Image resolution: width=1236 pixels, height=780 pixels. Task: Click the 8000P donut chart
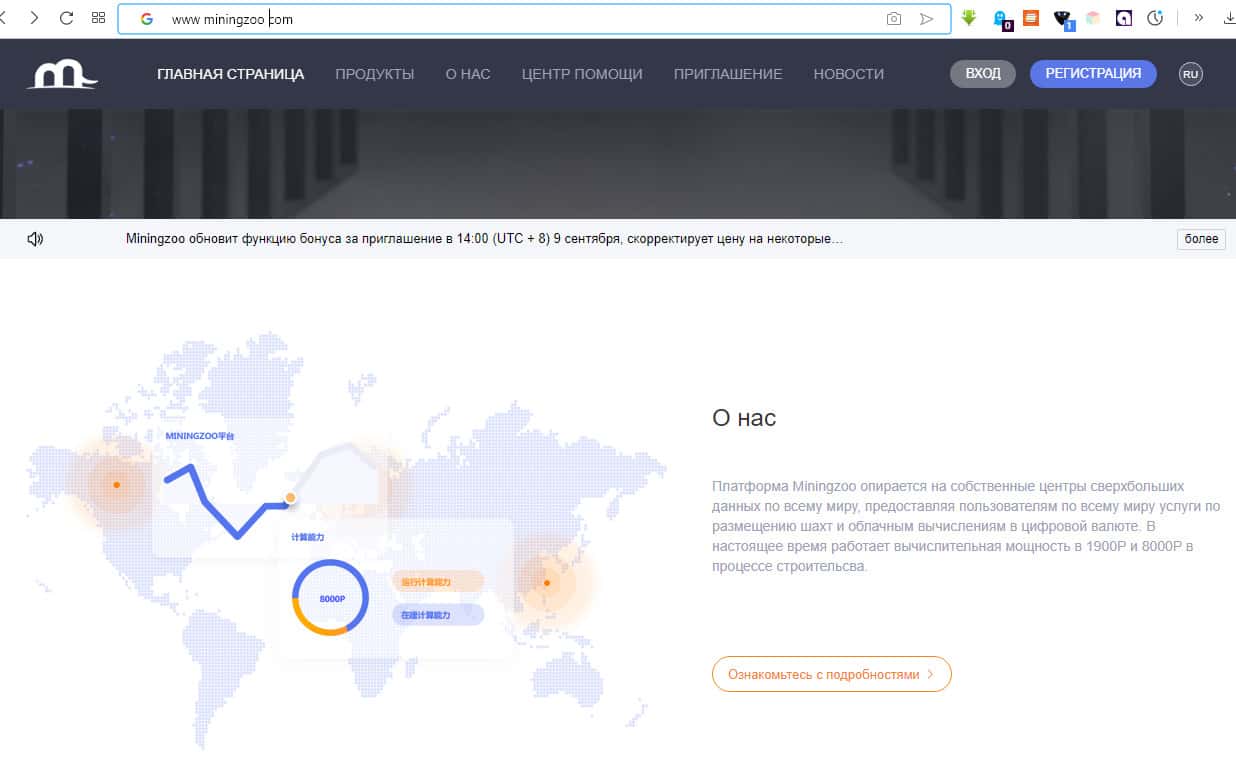[331, 598]
